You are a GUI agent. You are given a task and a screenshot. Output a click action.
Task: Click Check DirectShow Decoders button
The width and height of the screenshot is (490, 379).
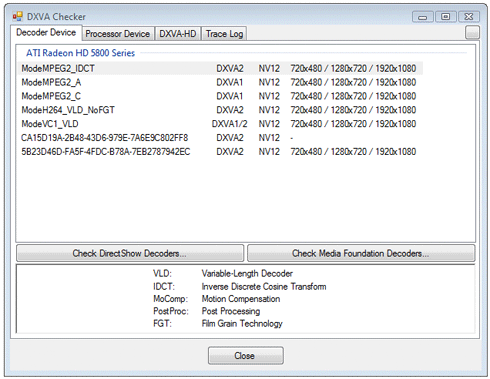click(x=130, y=253)
